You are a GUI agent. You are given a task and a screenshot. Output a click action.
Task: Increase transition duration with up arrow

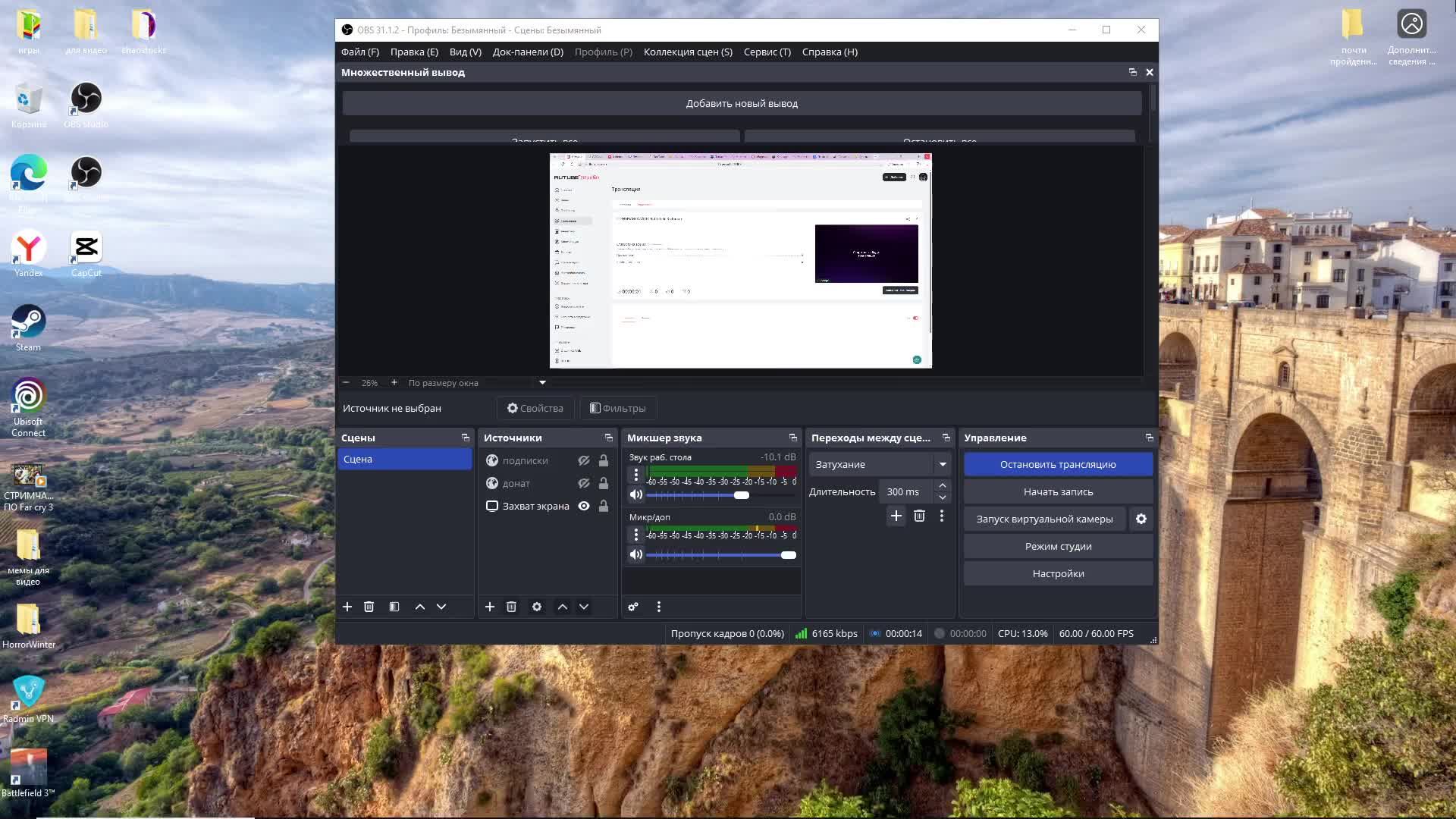[942, 485]
